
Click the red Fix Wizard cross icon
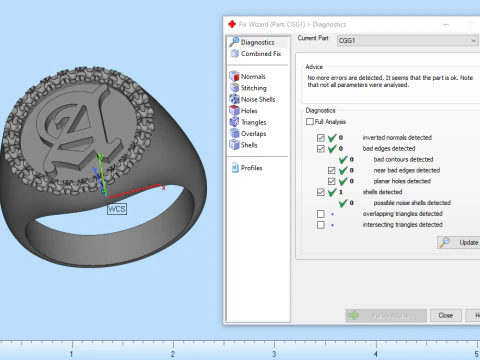[232, 24]
